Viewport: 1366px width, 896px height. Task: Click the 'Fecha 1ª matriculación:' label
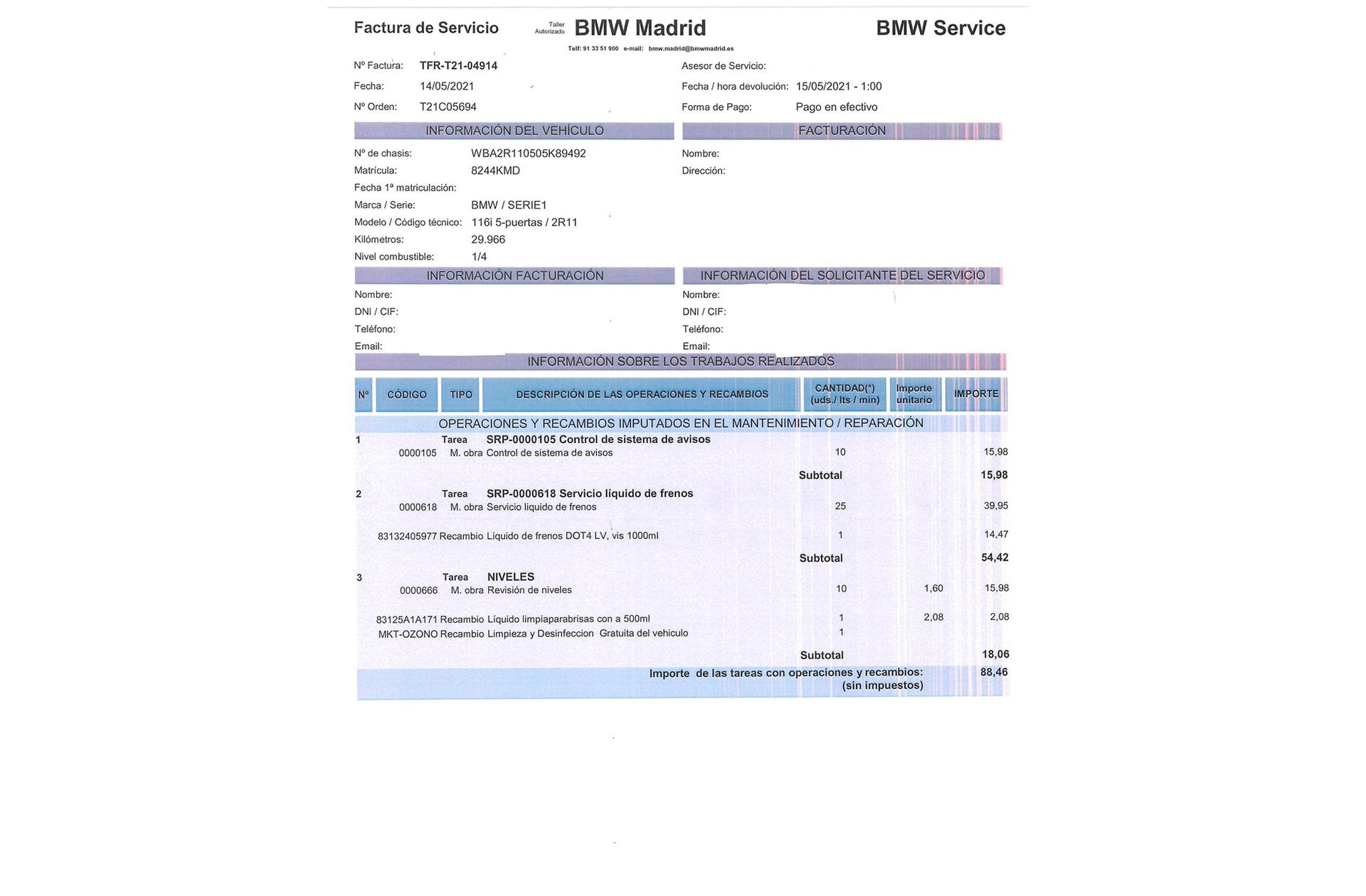coord(405,188)
